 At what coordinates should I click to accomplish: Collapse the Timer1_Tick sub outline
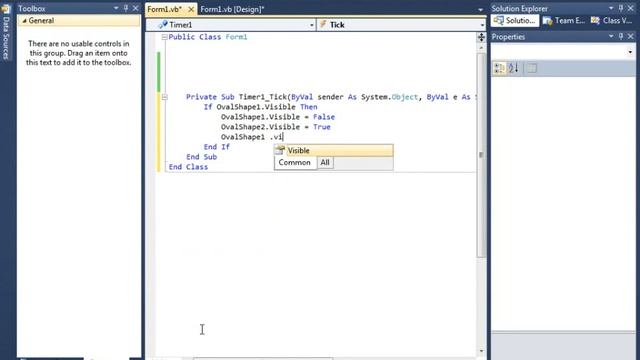(164, 97)
